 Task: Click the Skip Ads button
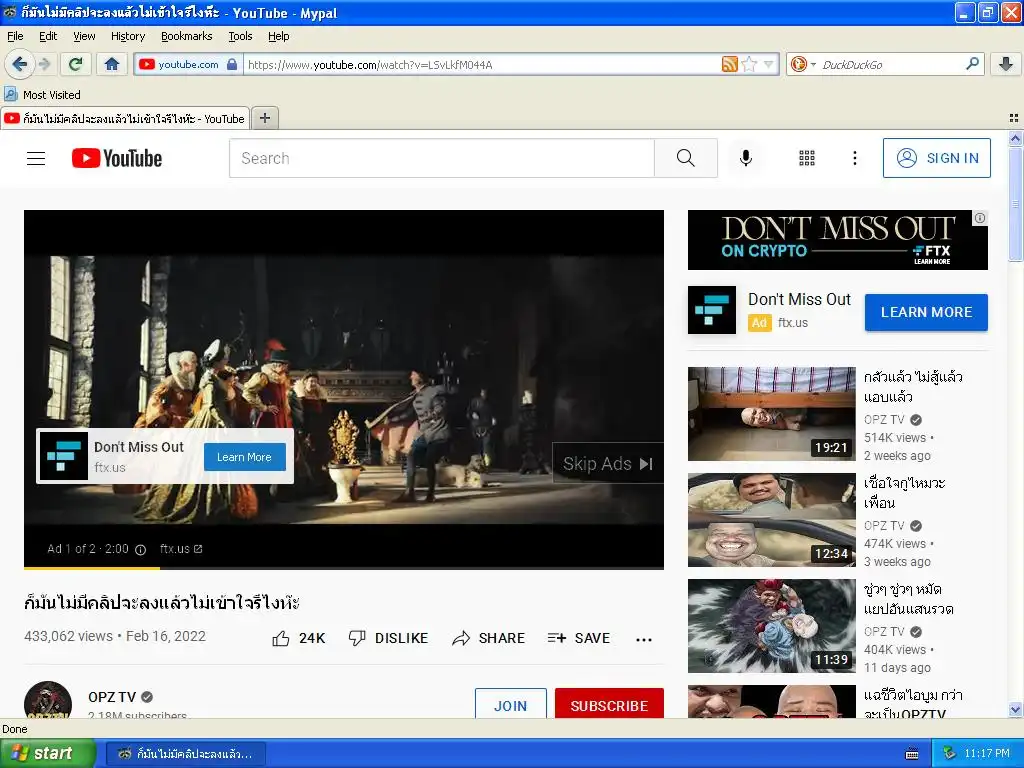pyautogui.click(x=608, y=464)
